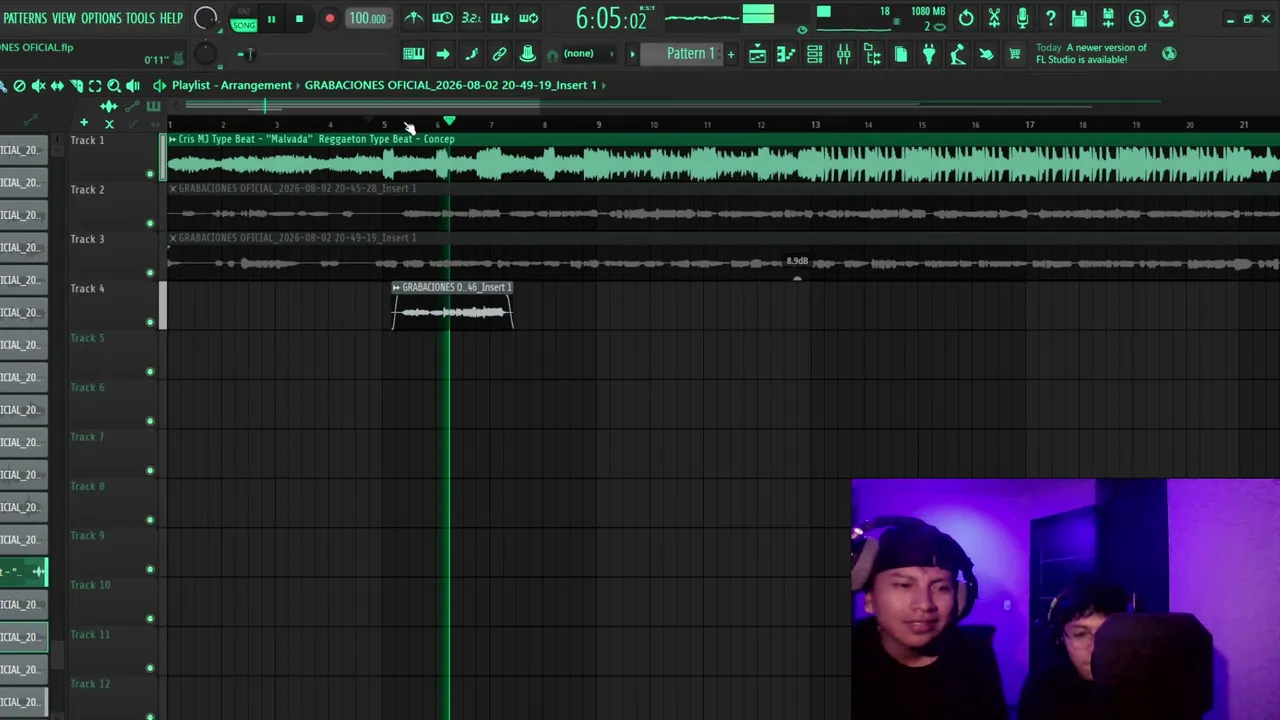1280x720 pixels.
Task: Open the content library cart icon
Action: click(1015, 54)
